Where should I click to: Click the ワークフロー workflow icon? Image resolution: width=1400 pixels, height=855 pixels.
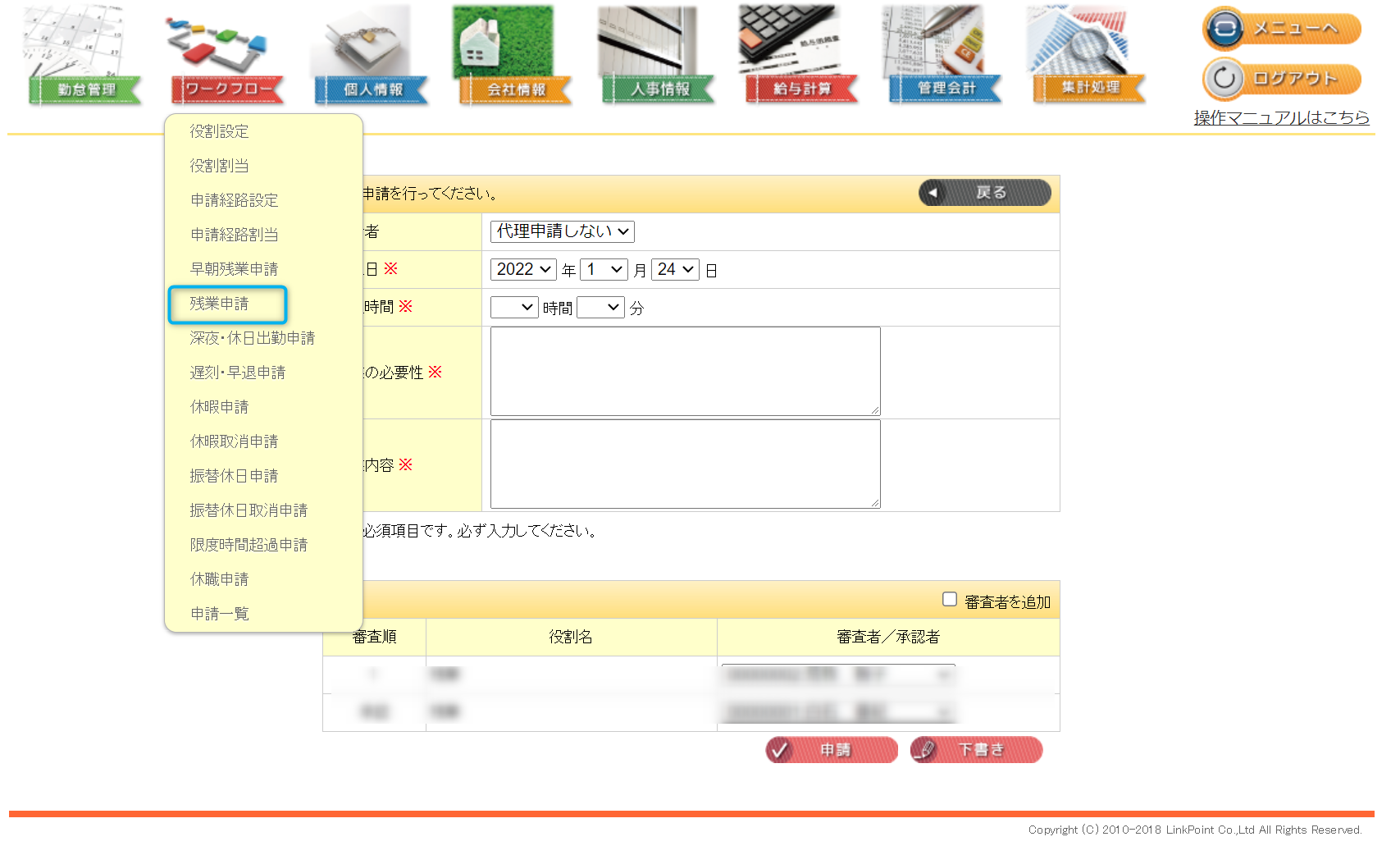(x=227, y=57)
